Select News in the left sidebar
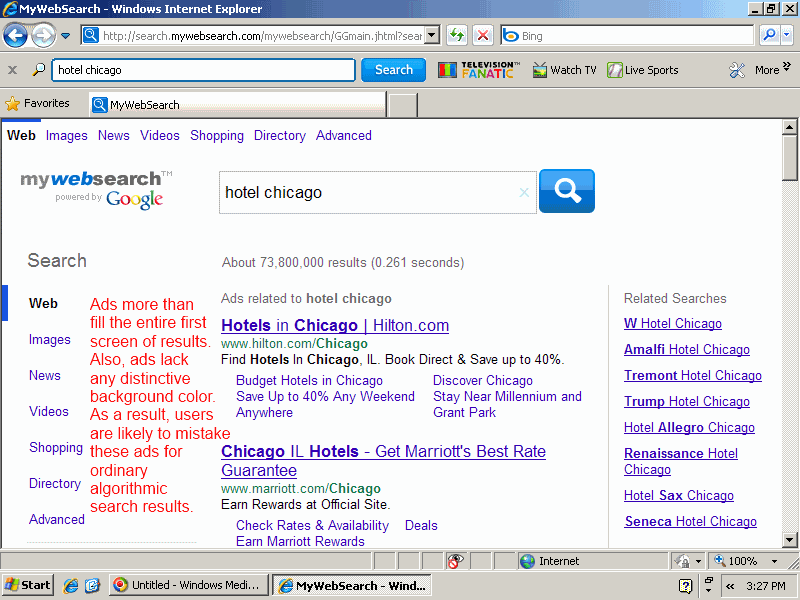Image resolution: width=800 pixels, height=600 pixels. pos(44,376)
